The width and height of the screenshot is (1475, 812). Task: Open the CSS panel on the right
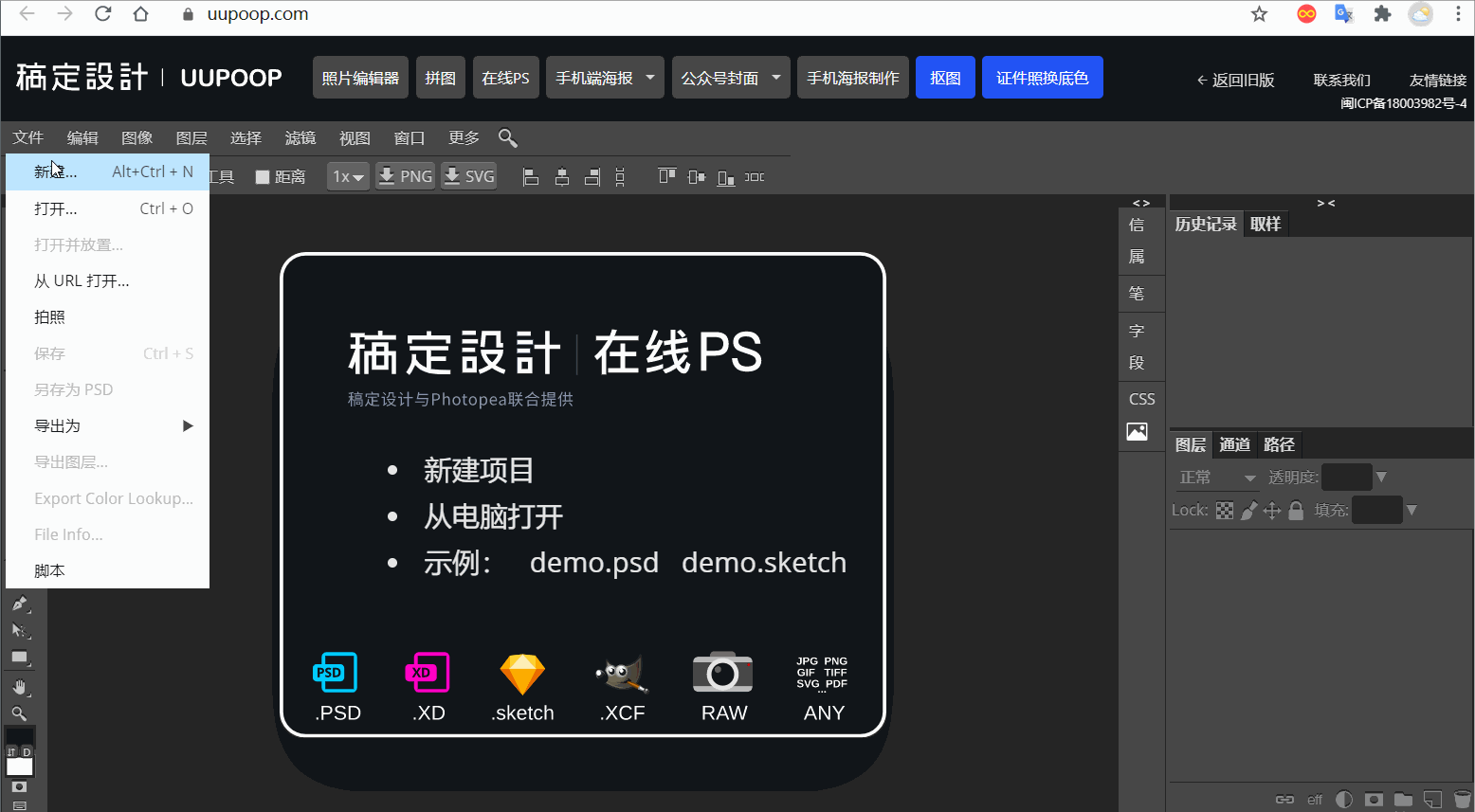click(1141, 398)
